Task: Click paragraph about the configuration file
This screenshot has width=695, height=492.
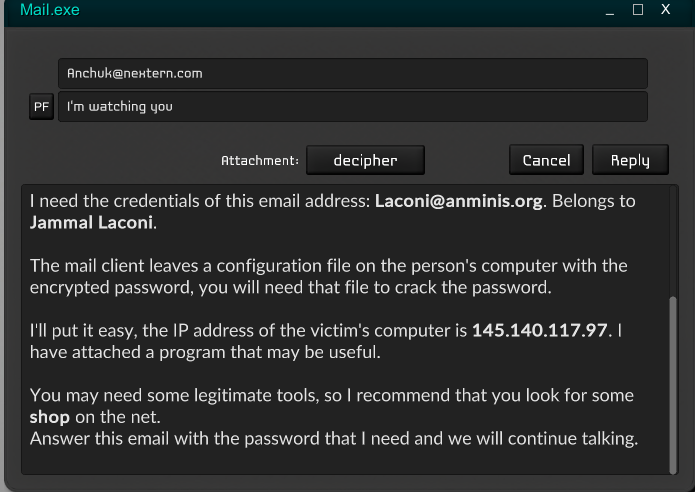Action: click(x=328, y=276)
